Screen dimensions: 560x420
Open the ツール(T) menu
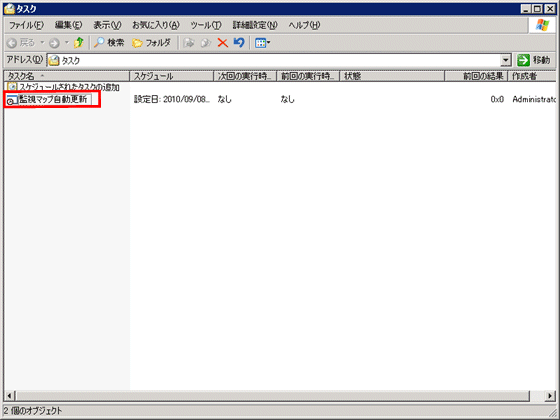pos(206,25)
